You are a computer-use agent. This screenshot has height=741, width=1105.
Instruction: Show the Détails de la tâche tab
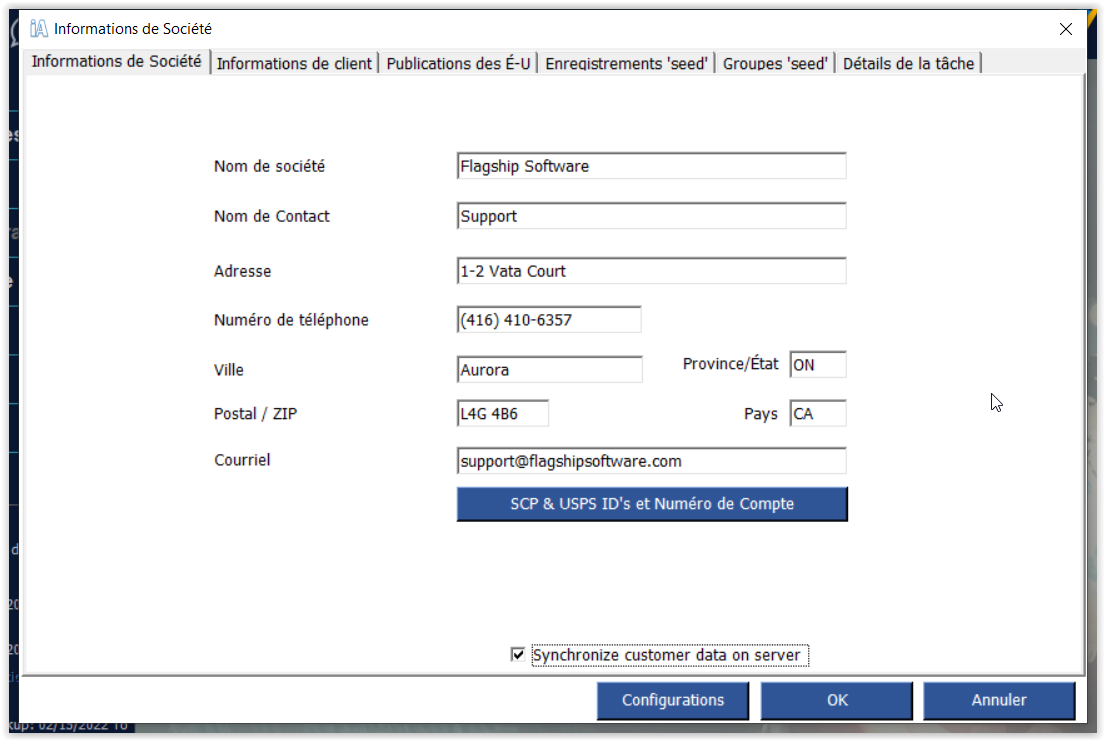pyautogui.click(x=908, y=63)
